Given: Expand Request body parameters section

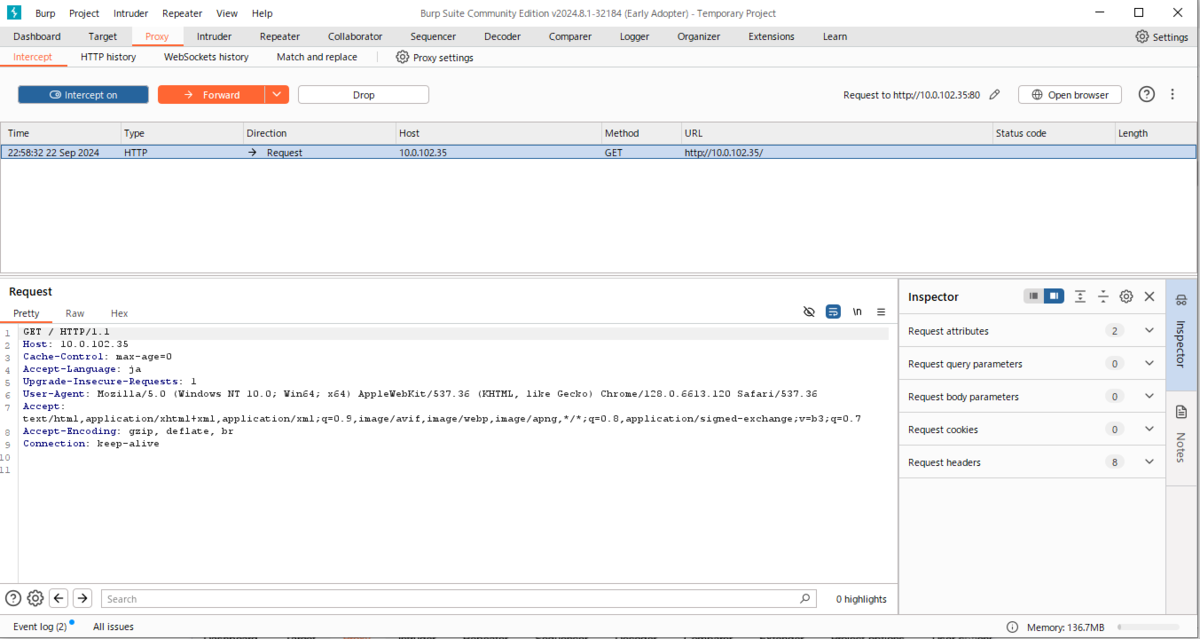Looking at the screenshot, I should point(1149,397).
